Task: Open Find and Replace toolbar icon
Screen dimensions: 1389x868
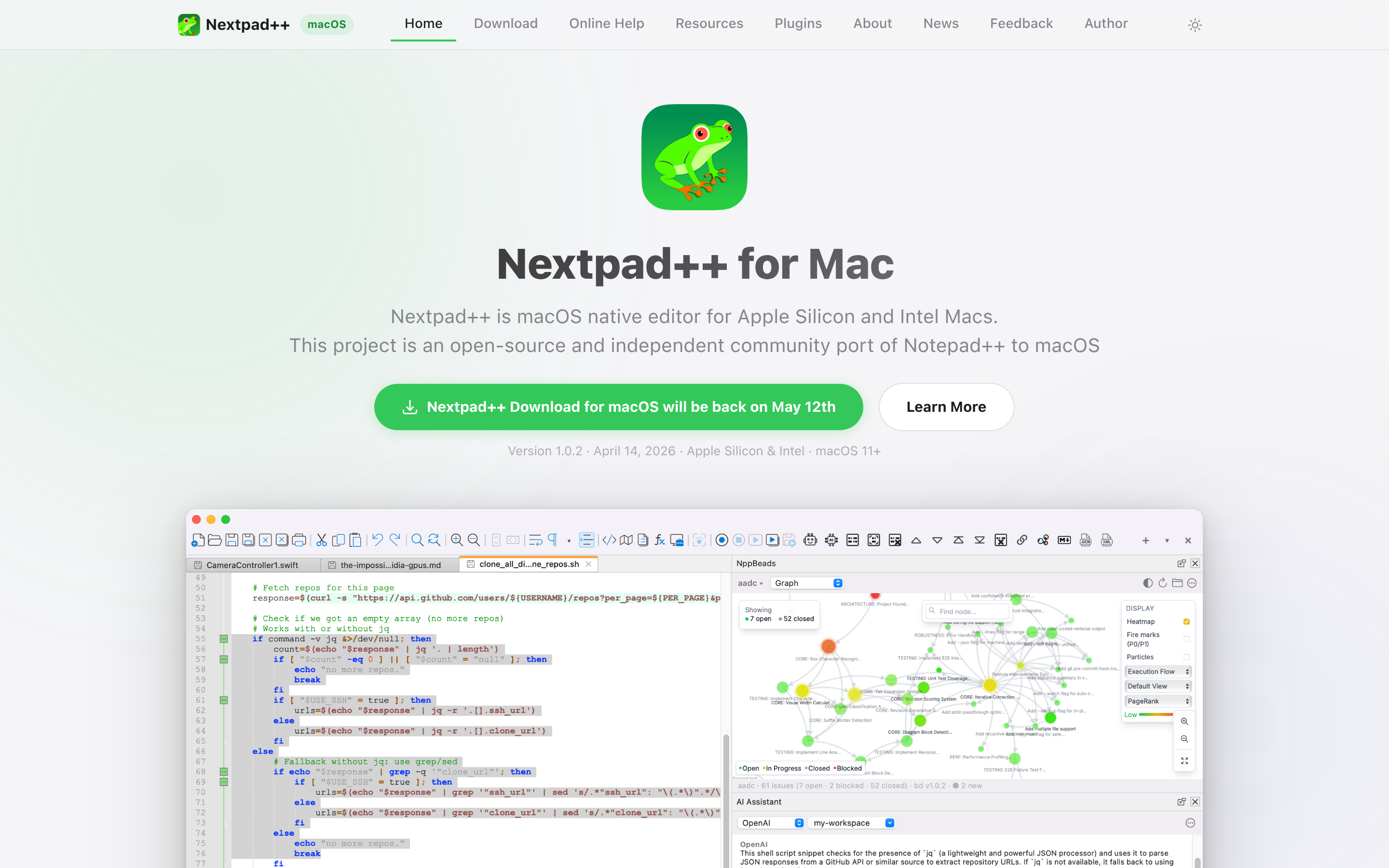Action: tap(435, 540)
